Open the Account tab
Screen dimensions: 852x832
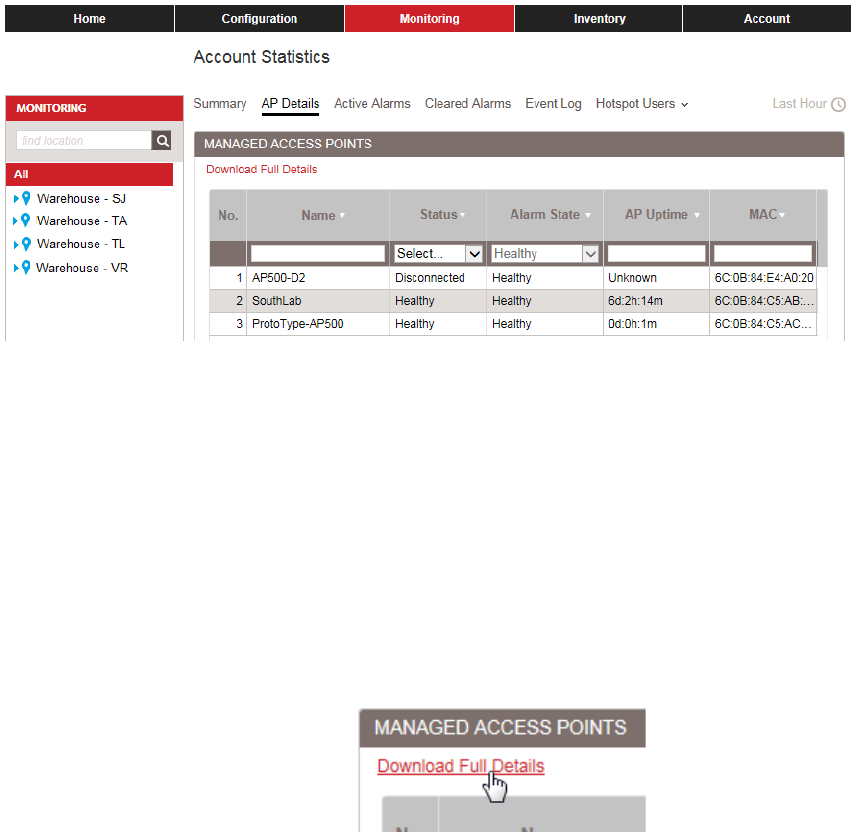click(767, 18)
